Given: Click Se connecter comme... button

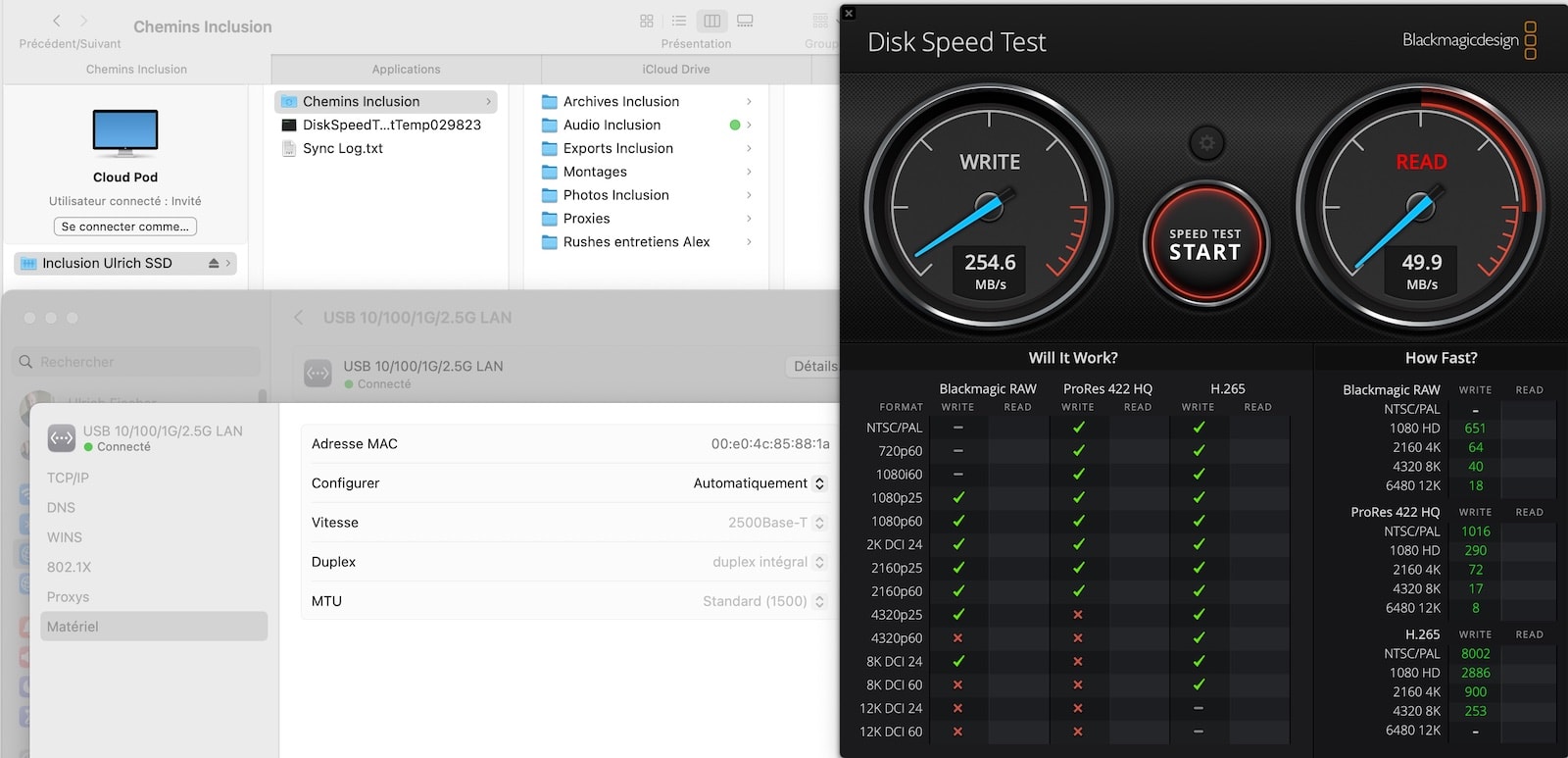Looking at the screenshot, I should pyautogui.click(x=125, y=227).
